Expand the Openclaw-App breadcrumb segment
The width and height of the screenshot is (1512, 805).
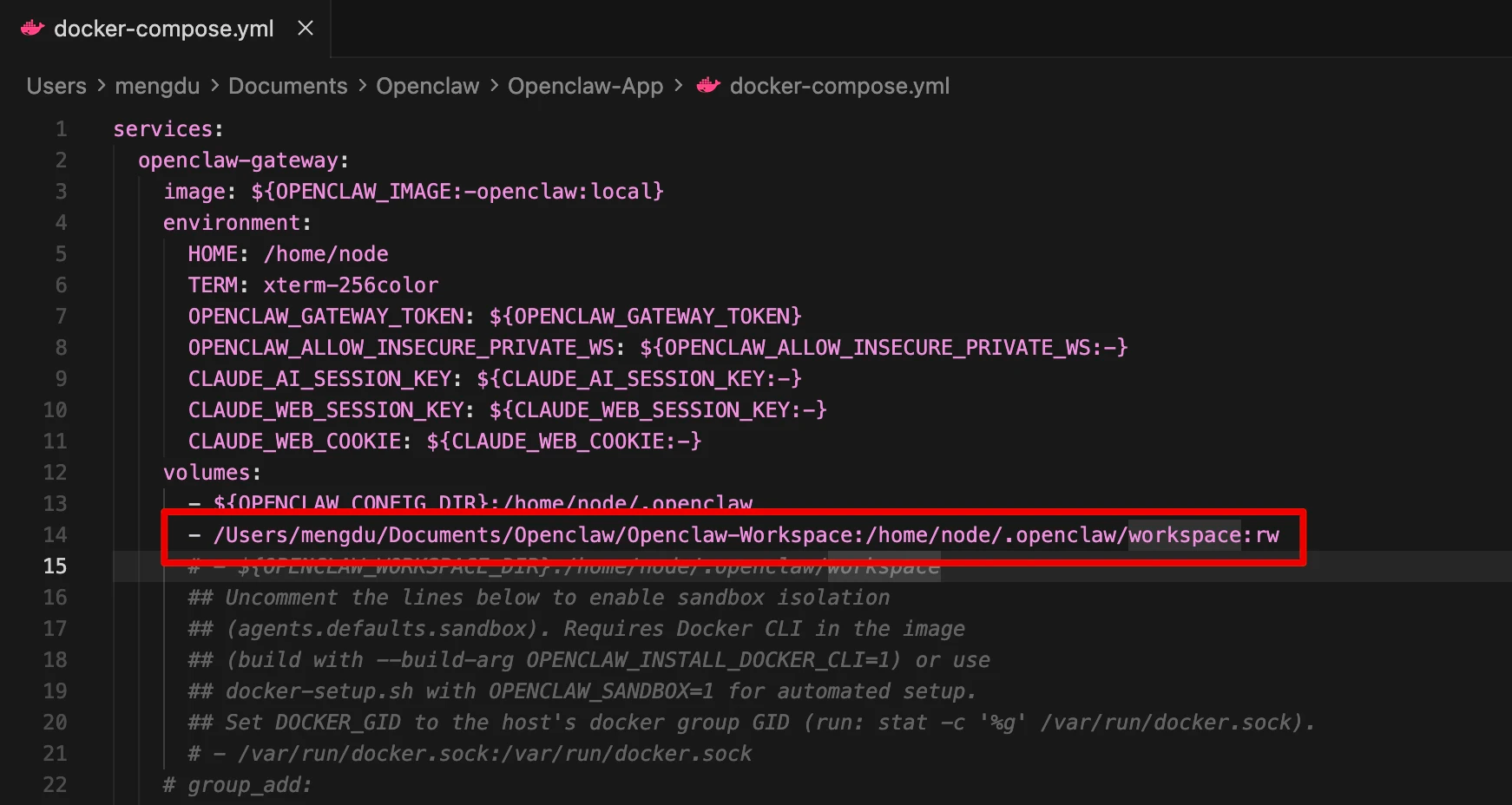585,86
